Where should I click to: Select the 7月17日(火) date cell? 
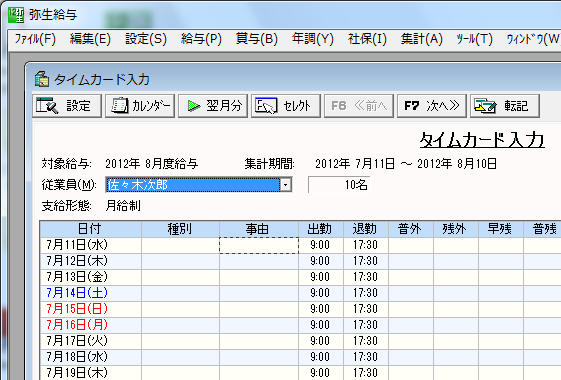point(91,341)
